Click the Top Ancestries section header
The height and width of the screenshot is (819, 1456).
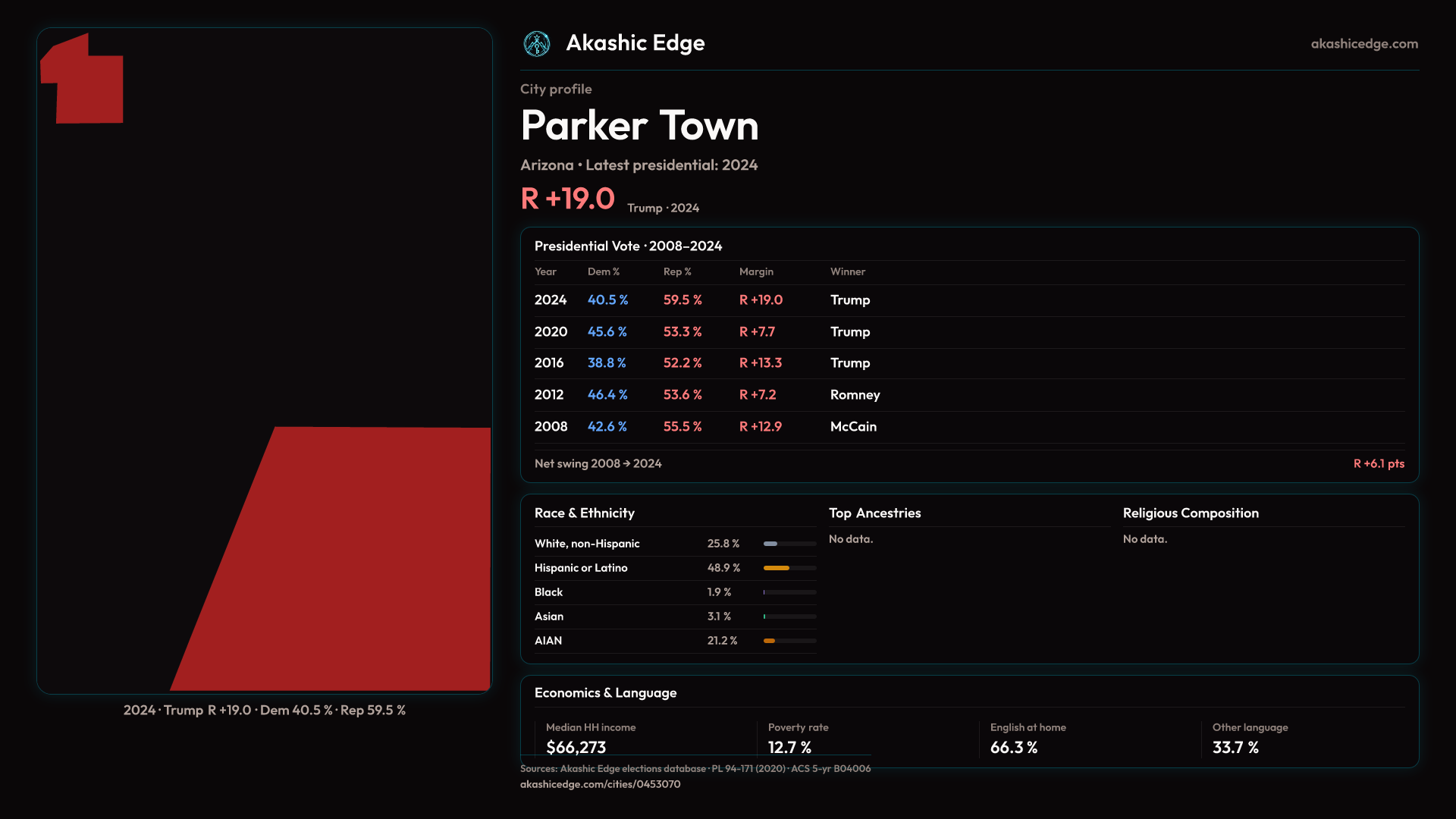coord(874,513)
